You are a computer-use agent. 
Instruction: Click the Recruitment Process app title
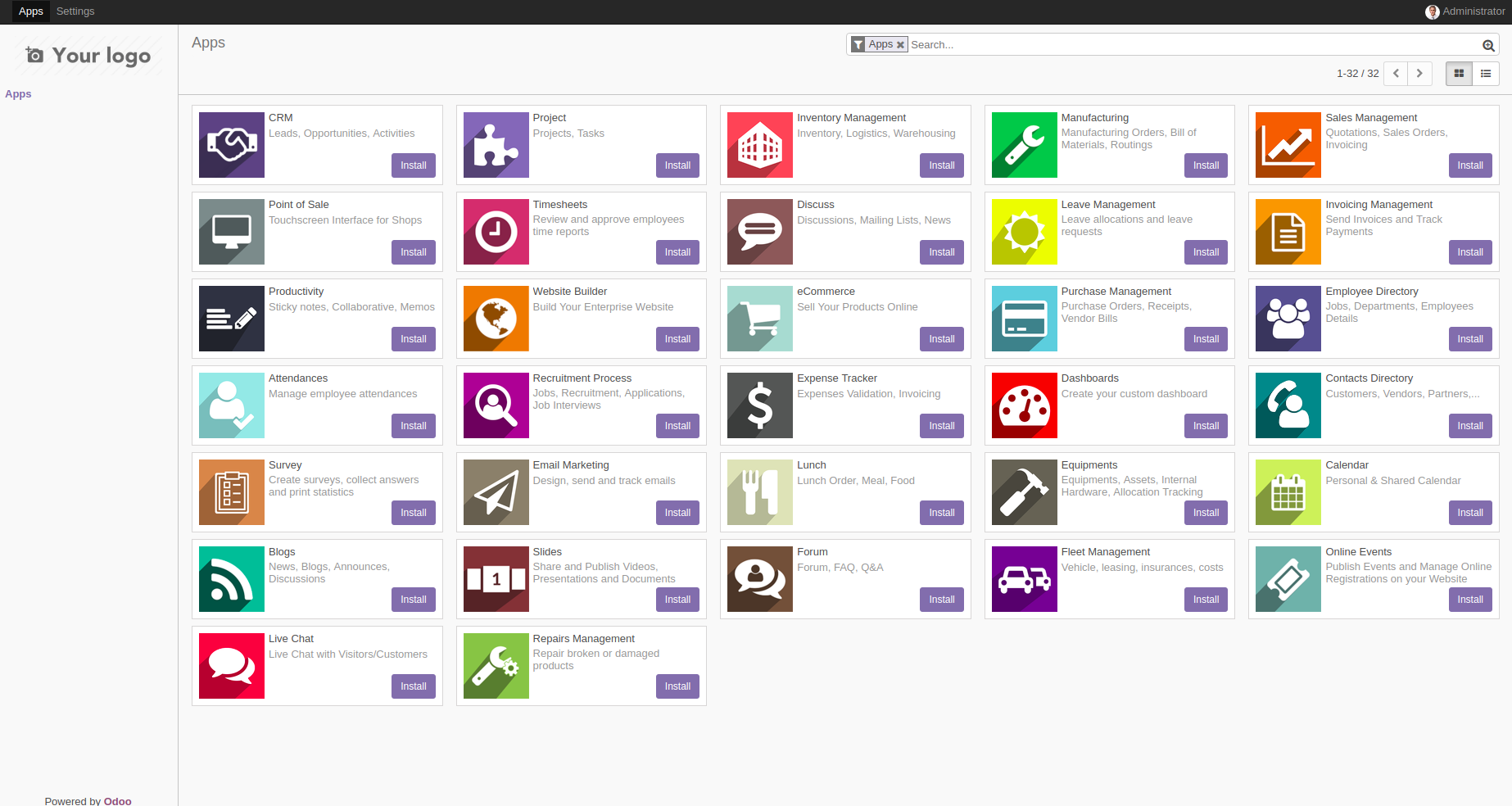(x=582, y=378)
